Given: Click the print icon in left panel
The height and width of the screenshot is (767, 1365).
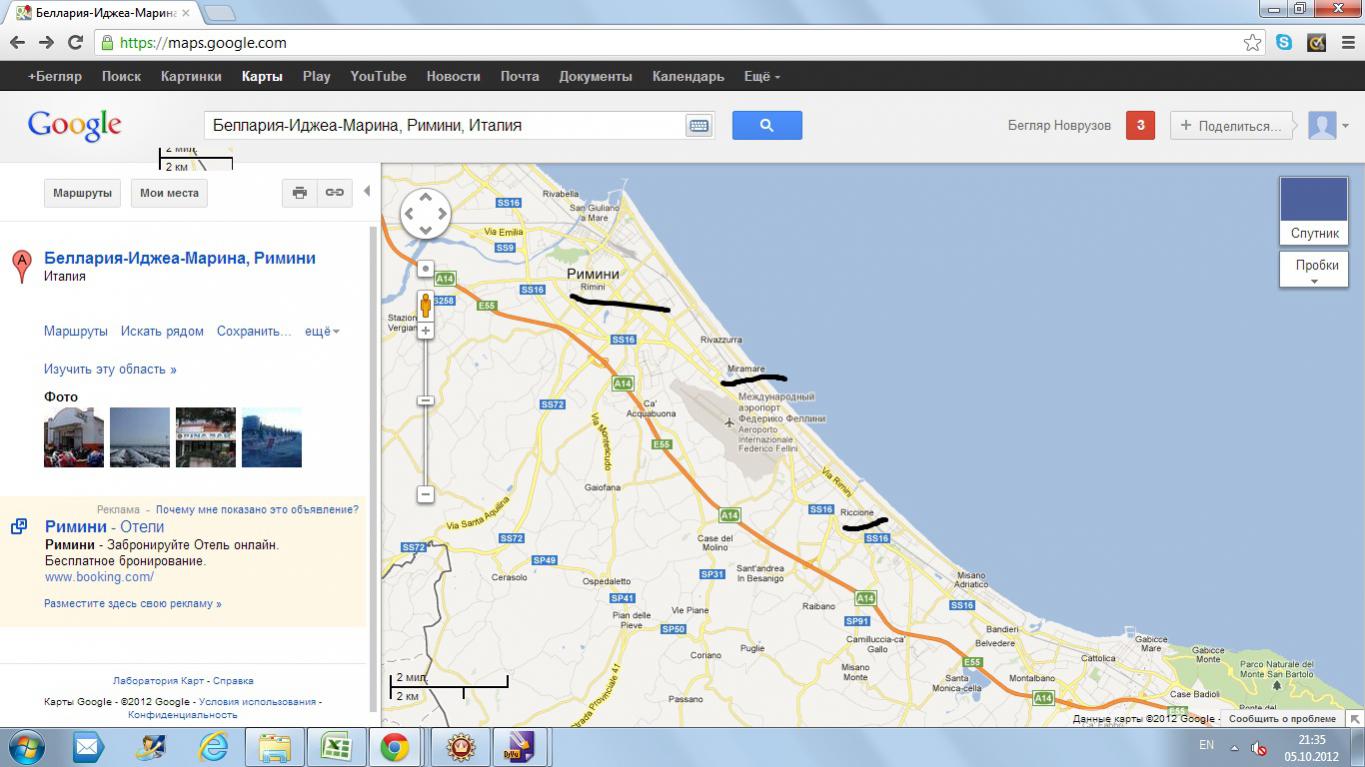Looking at the screenshot, I should pos(299,193).
